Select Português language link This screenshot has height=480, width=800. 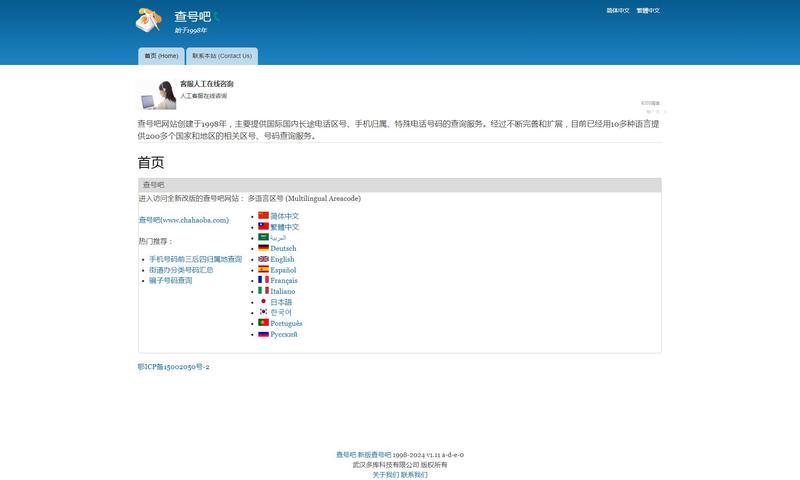286,323
